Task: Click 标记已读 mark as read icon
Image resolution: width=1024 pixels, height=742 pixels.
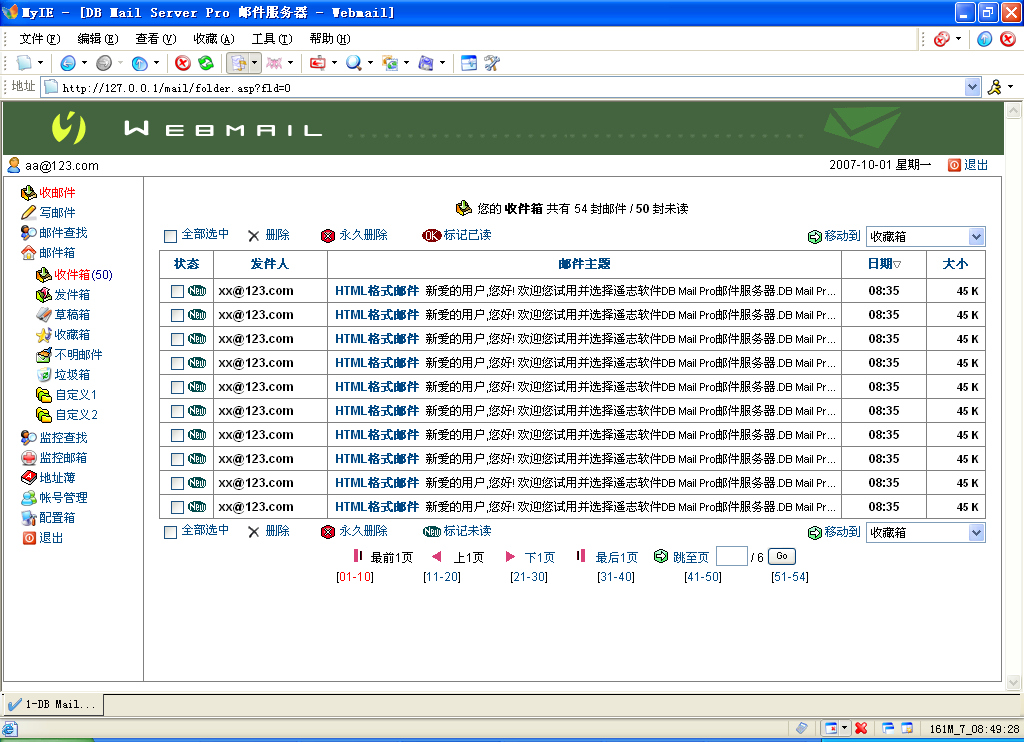Action: (431, 236)
